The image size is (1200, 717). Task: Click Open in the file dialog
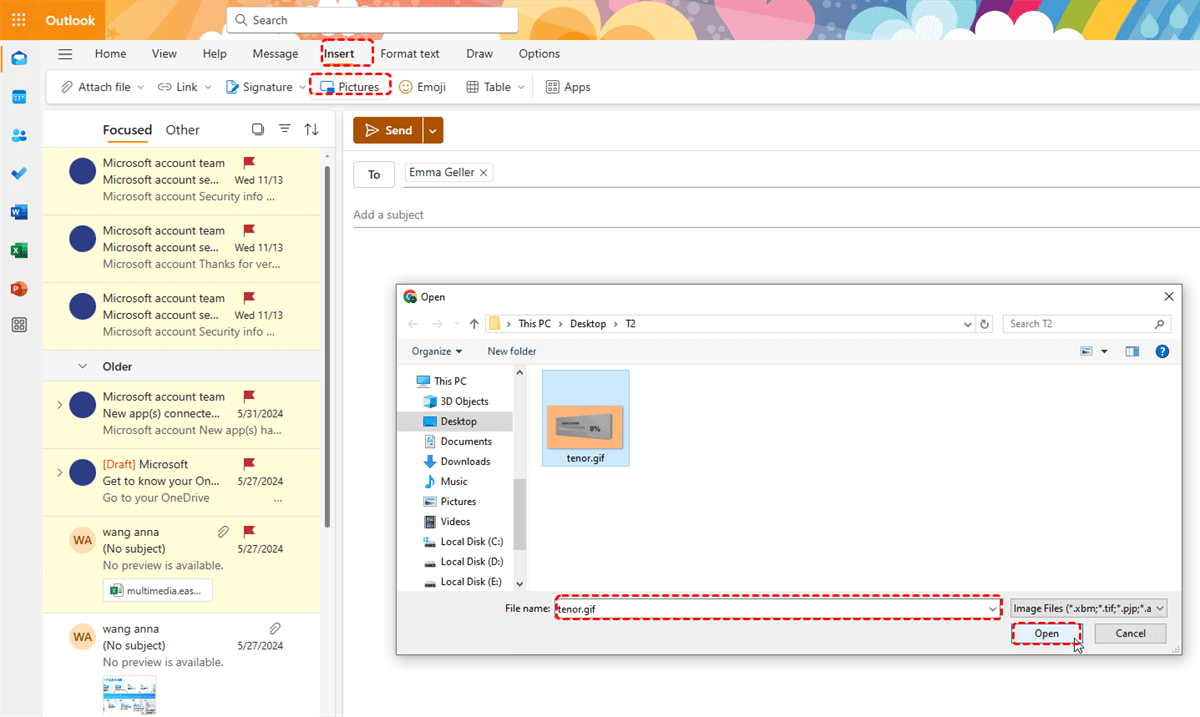1047,633
